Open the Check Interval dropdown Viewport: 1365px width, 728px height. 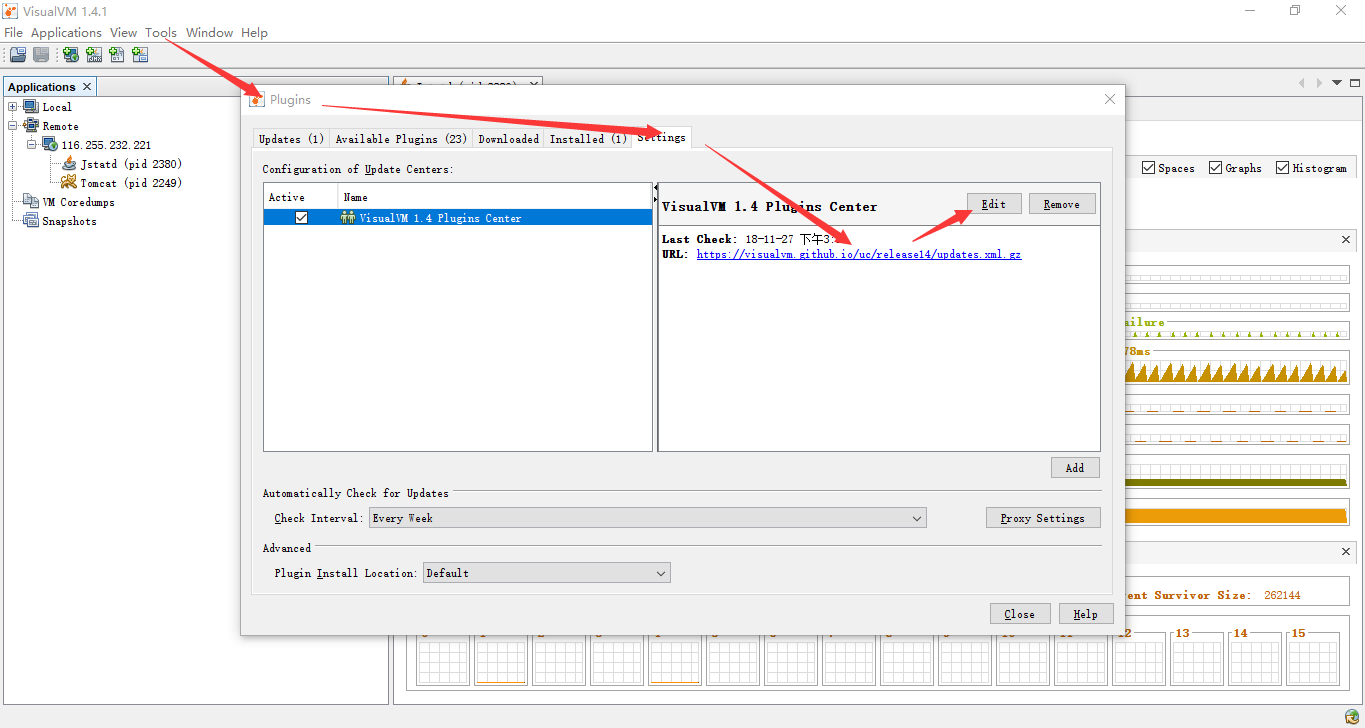click(916, 517)
